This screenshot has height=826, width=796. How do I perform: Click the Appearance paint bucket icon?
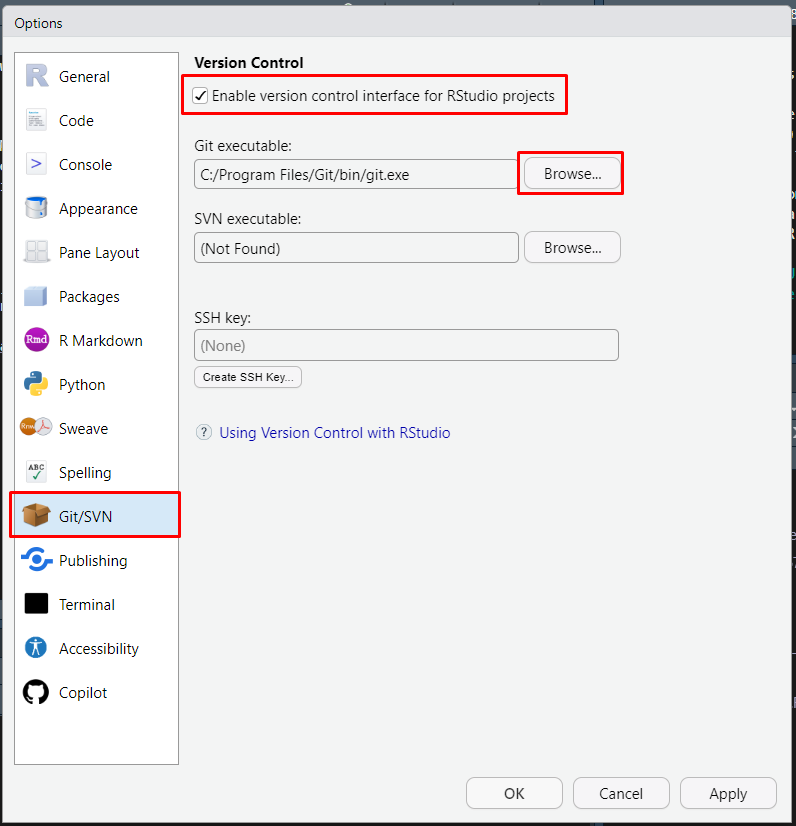(x=37, y=209)
